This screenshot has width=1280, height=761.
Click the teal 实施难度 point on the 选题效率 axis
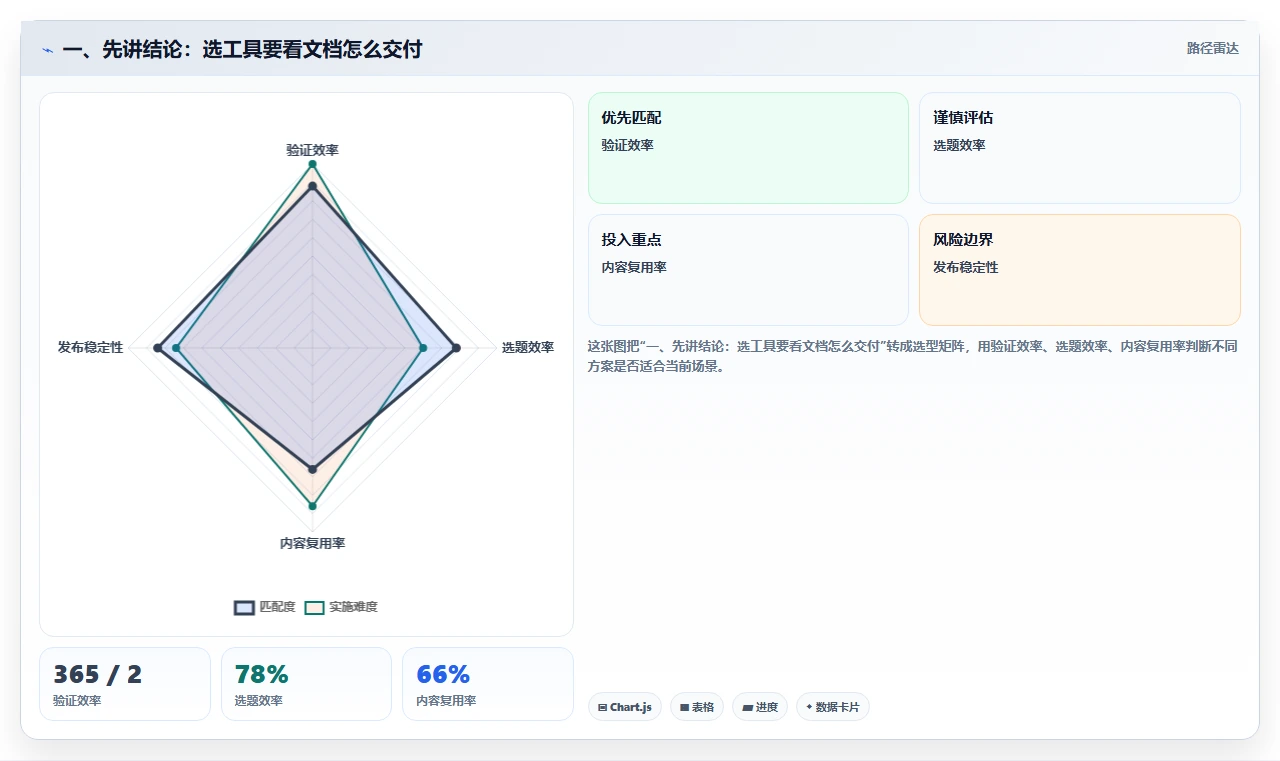tap(423, 348)
